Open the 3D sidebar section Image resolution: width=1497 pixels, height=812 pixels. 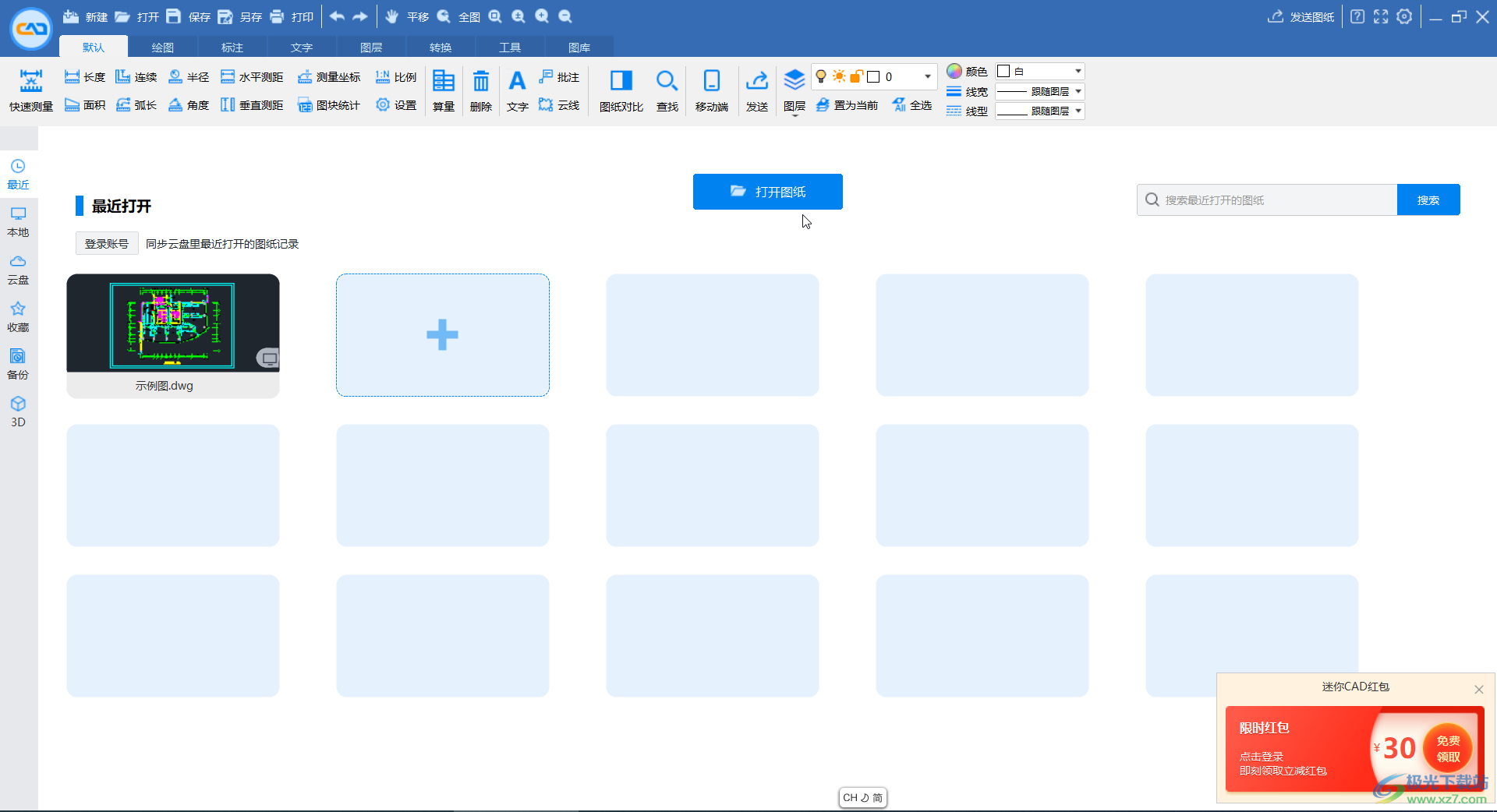tap(18, 412)
